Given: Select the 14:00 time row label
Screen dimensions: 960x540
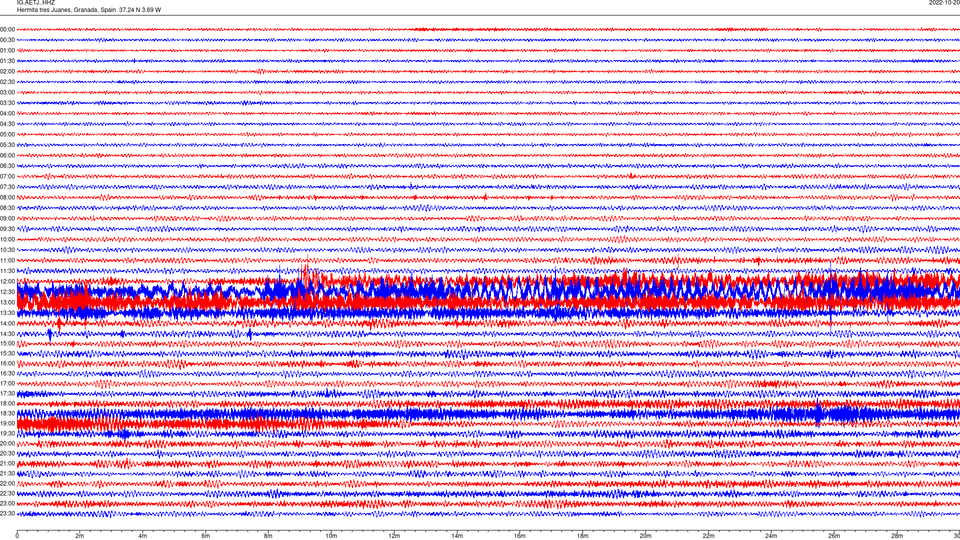Looking at the screenshot, I should click(x=7, y=323).
